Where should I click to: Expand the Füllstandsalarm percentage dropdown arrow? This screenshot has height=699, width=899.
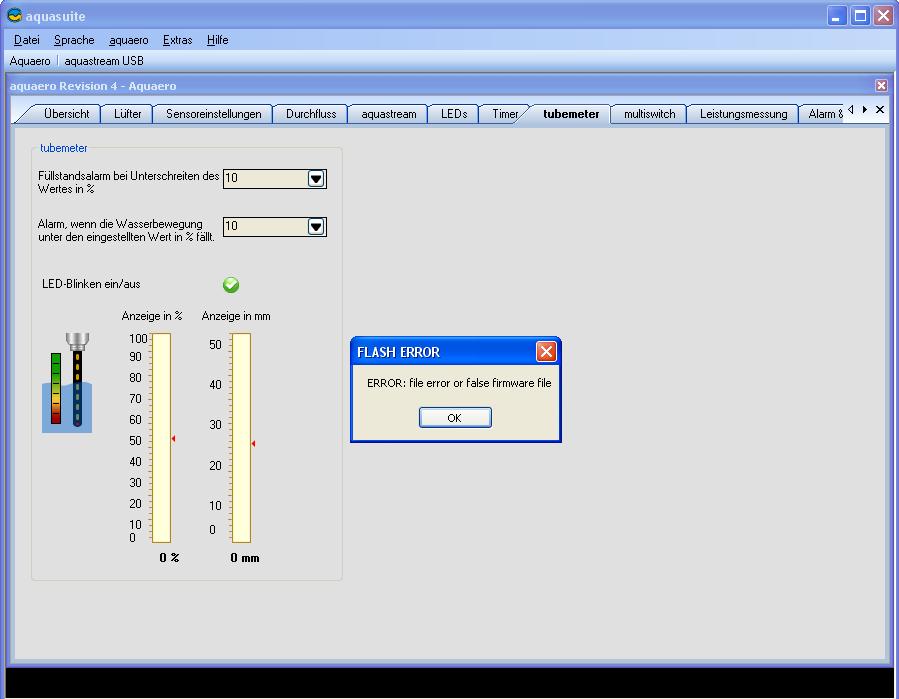[x=316, y=179]
